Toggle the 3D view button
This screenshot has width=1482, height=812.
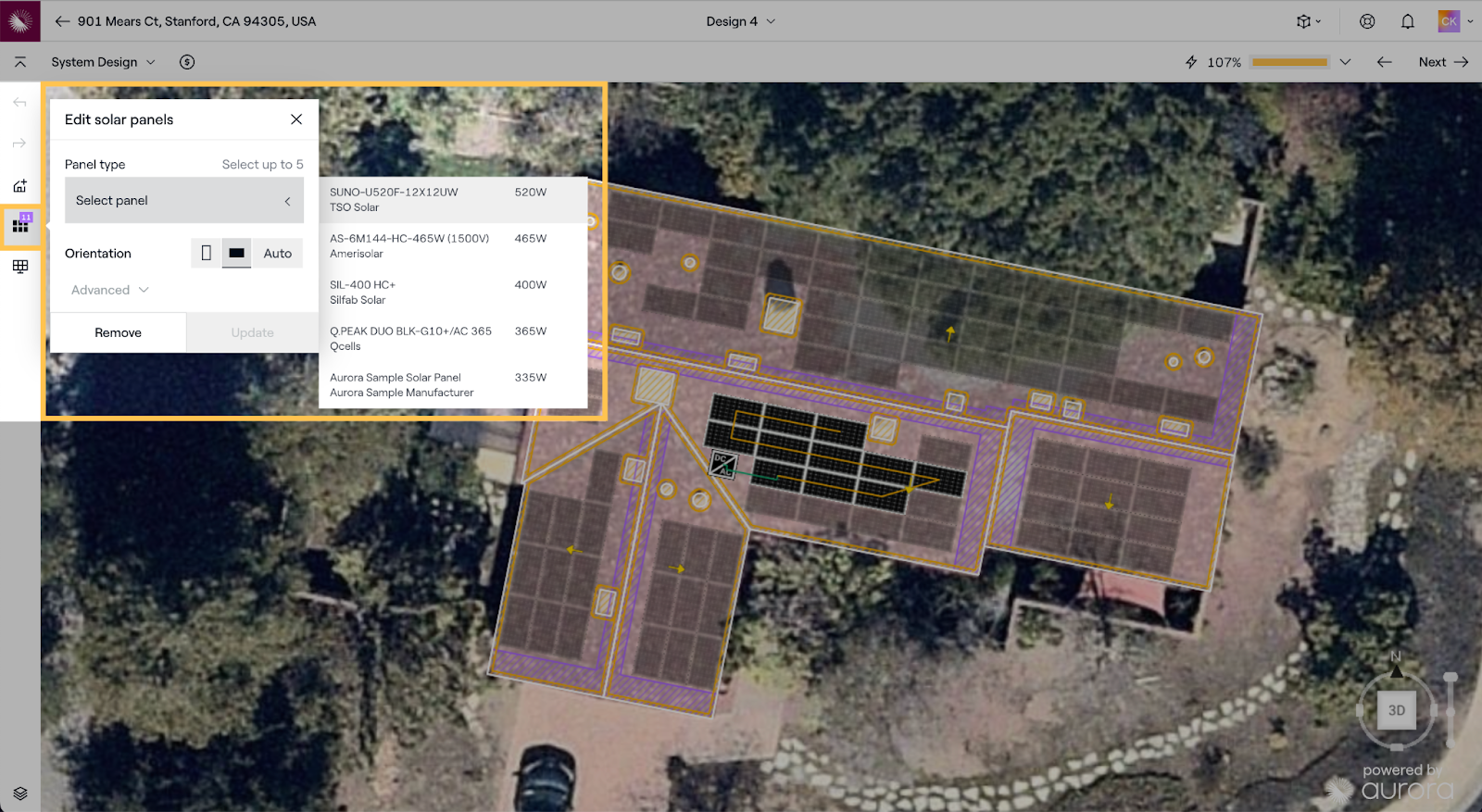click(1397, 710)
